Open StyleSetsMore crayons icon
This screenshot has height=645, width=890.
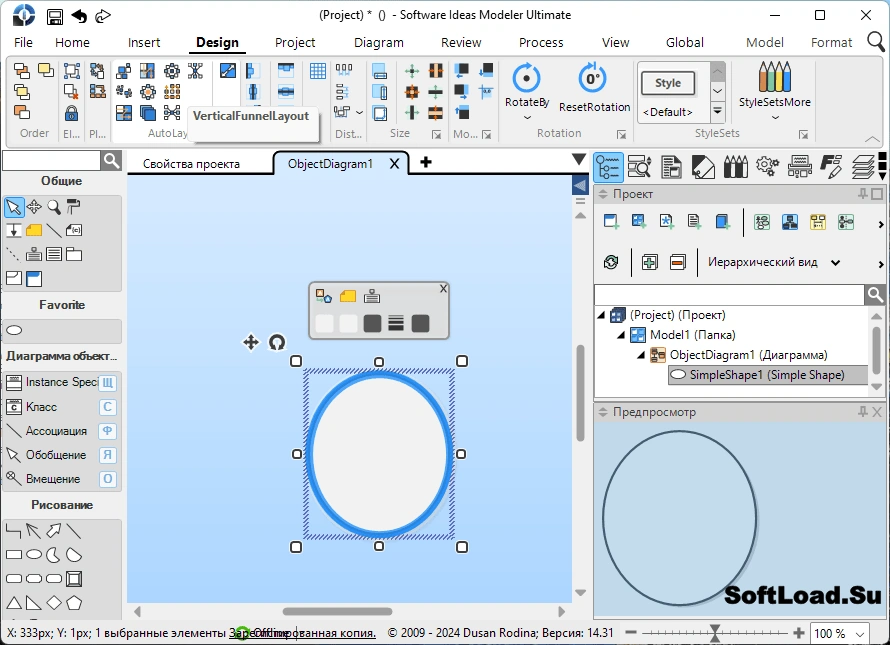click(x=774, y=77)
